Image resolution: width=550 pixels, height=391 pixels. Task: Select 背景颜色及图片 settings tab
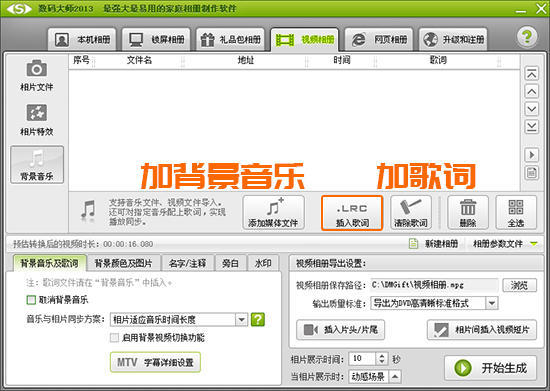pyautogui.click(x=123, y=263)
